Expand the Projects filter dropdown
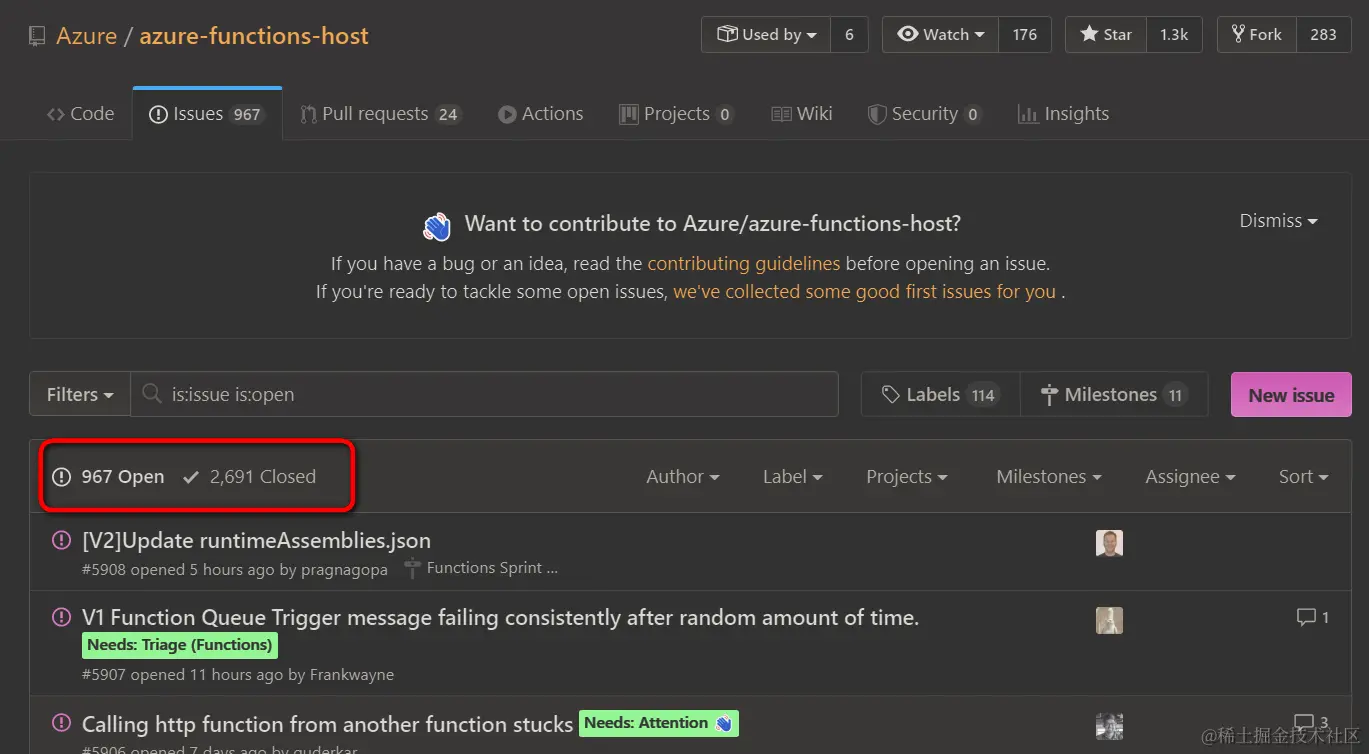Viewport: 1369px width, 754px height. pos(907,477)
